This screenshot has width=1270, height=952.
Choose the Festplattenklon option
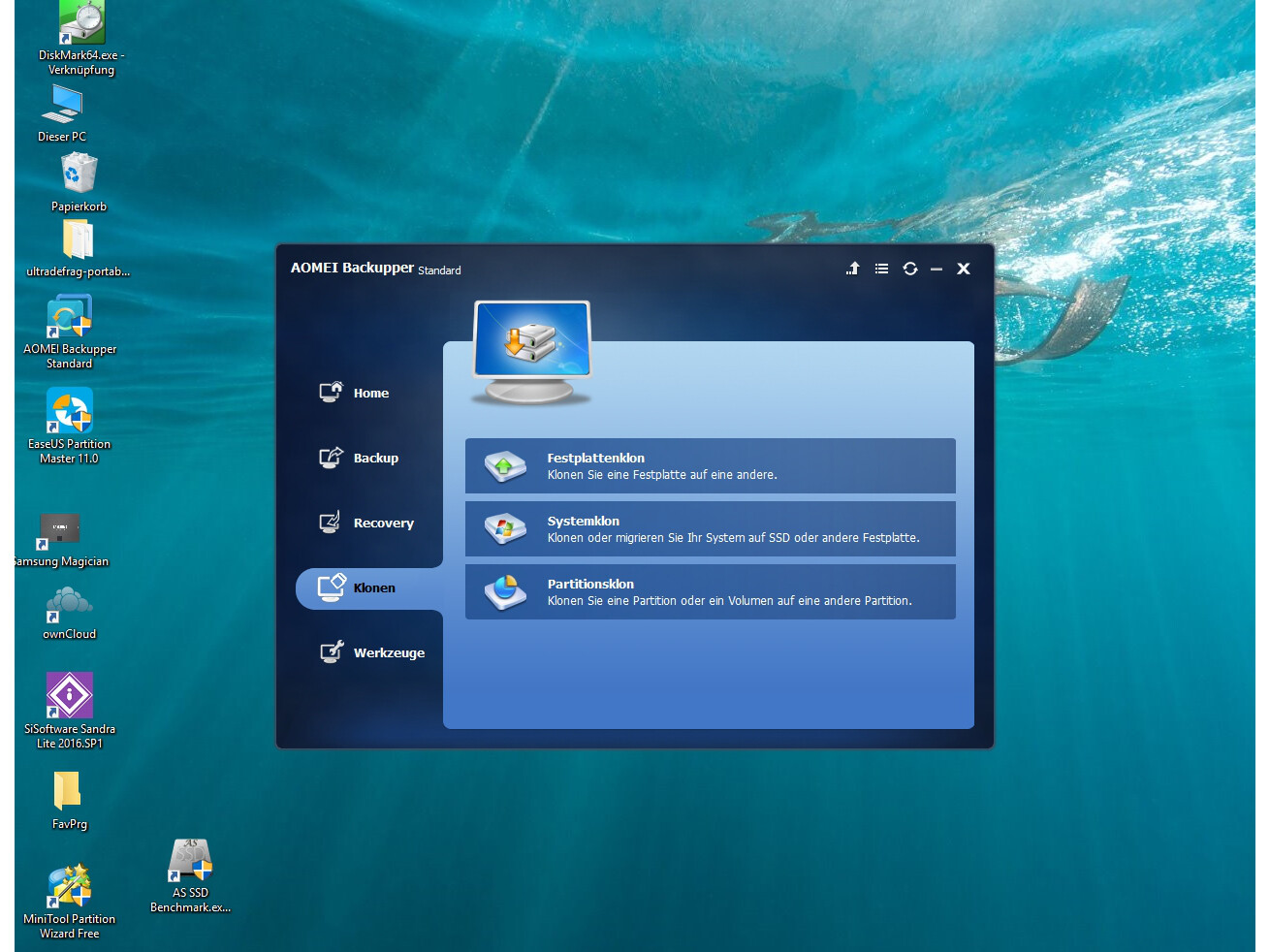point(710,465)
